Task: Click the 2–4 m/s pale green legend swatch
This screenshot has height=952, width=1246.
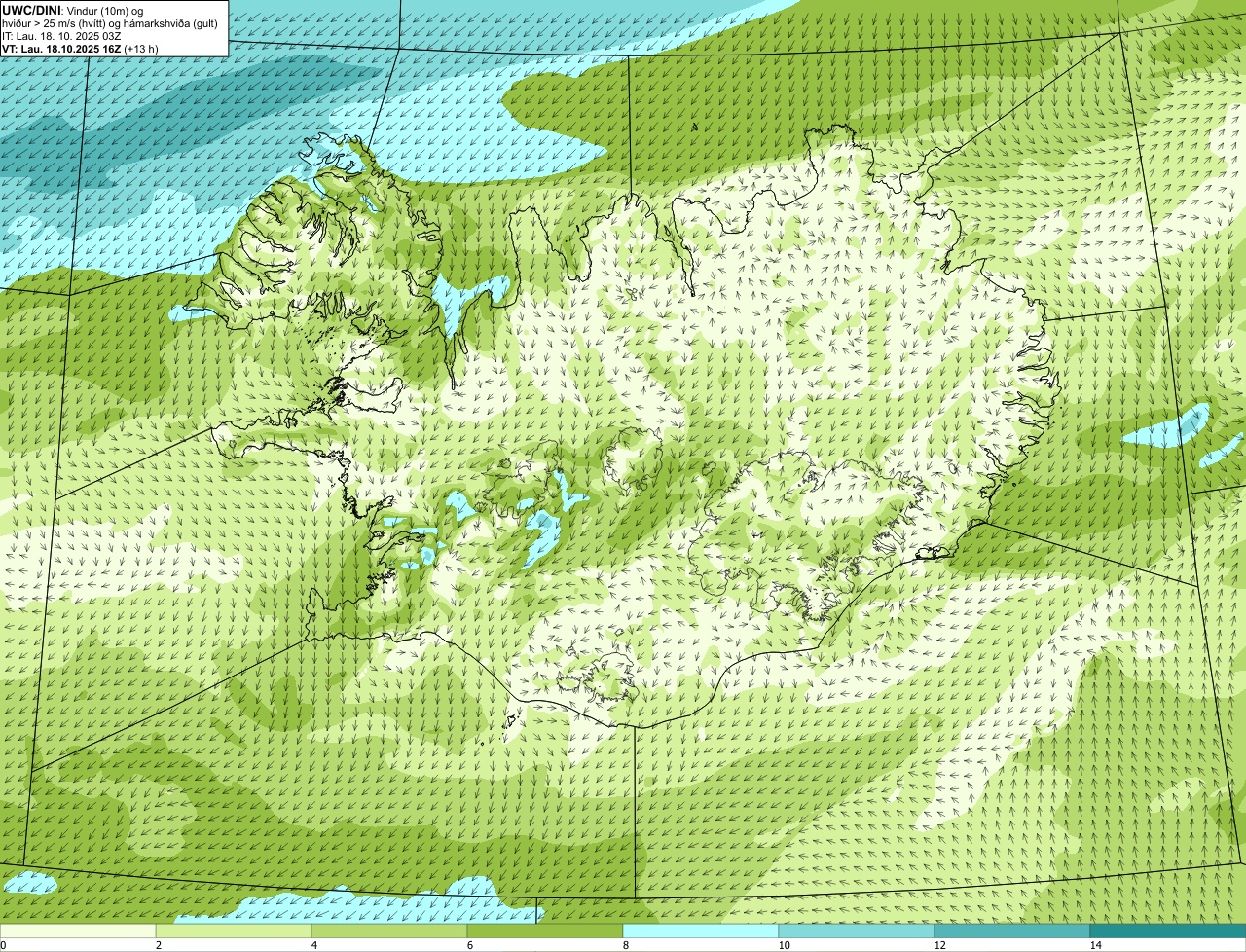Action: click(x=234, y=931)
